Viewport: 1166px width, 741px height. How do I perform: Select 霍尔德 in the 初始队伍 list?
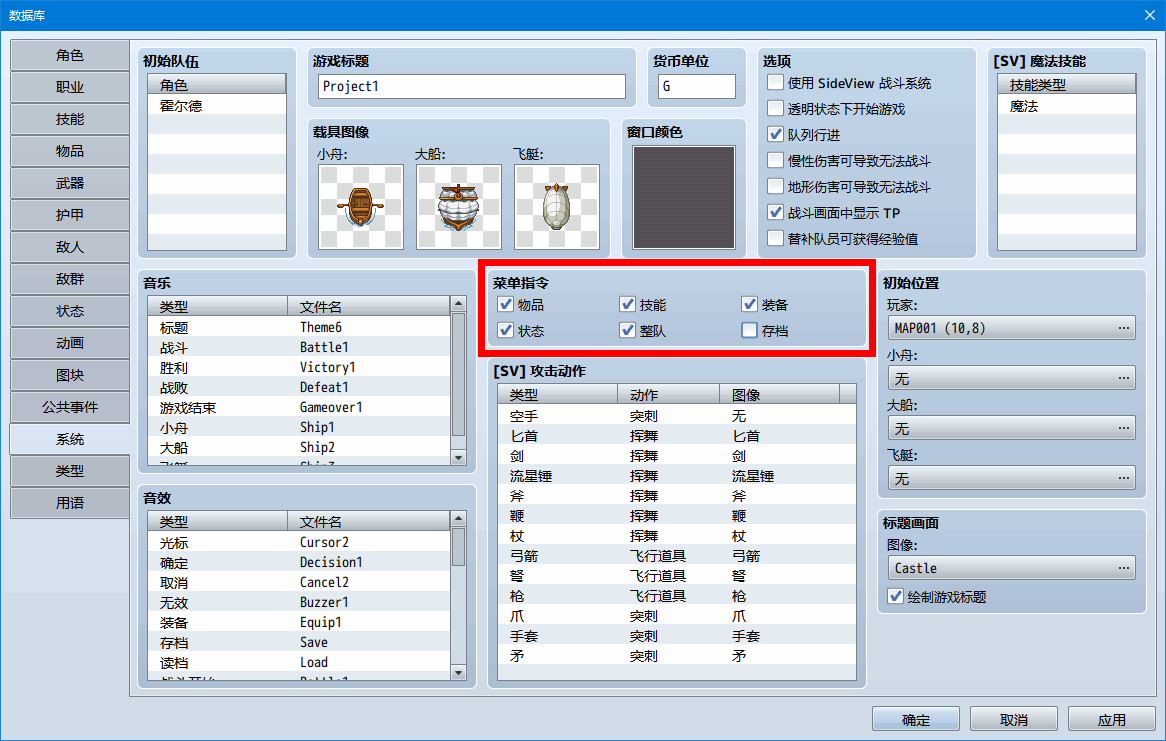tap(217, 106)
